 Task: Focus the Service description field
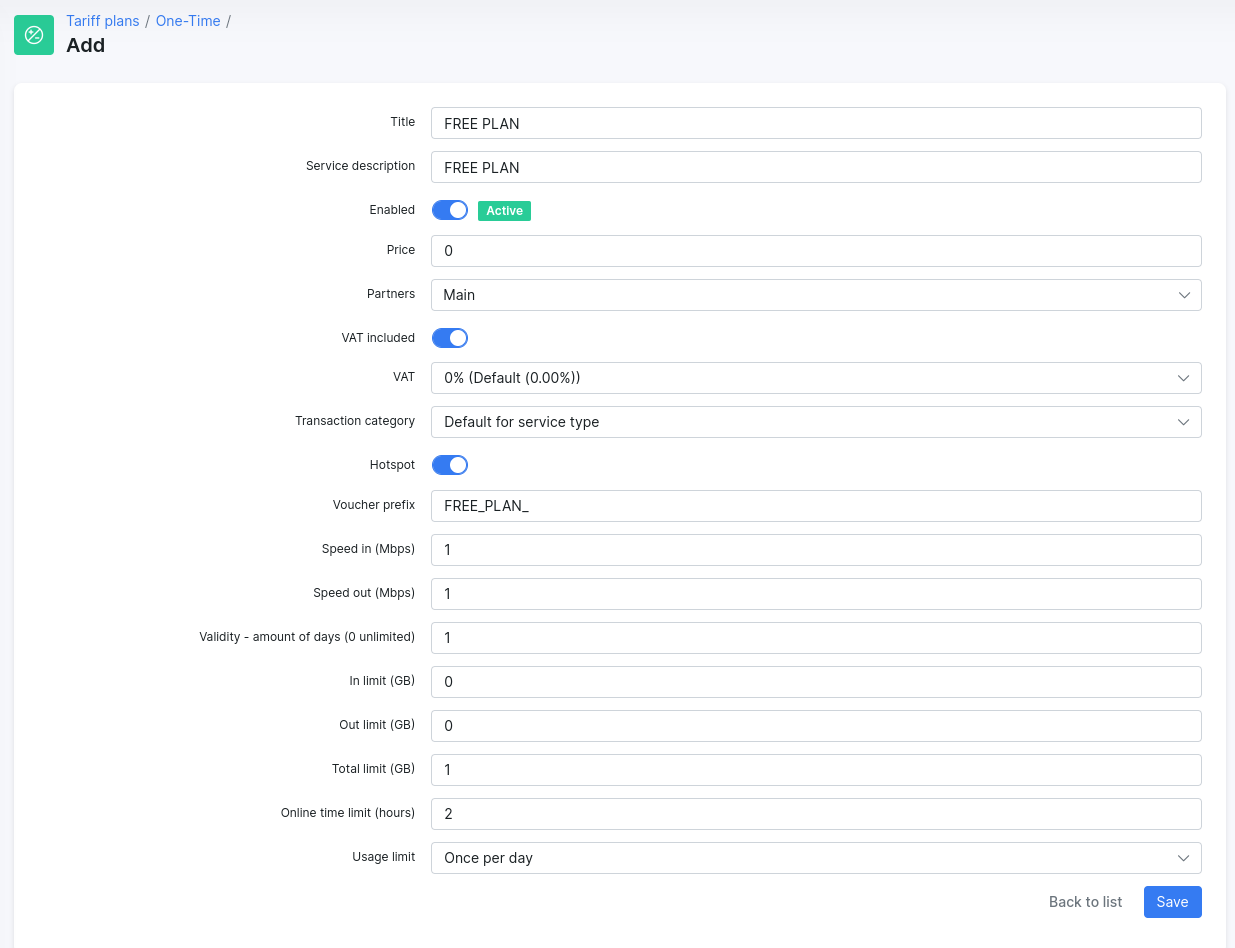pos(815,167)
